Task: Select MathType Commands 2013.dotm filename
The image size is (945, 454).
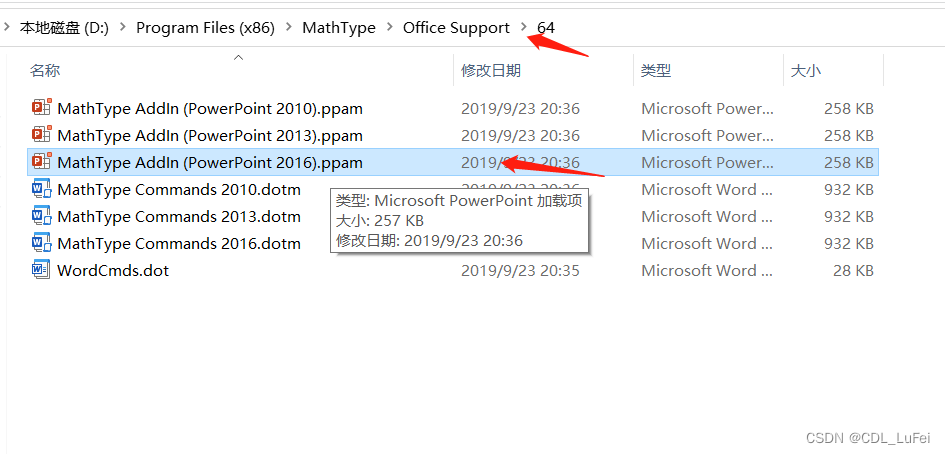Action: pyautogui.click(x=179, y=216)
